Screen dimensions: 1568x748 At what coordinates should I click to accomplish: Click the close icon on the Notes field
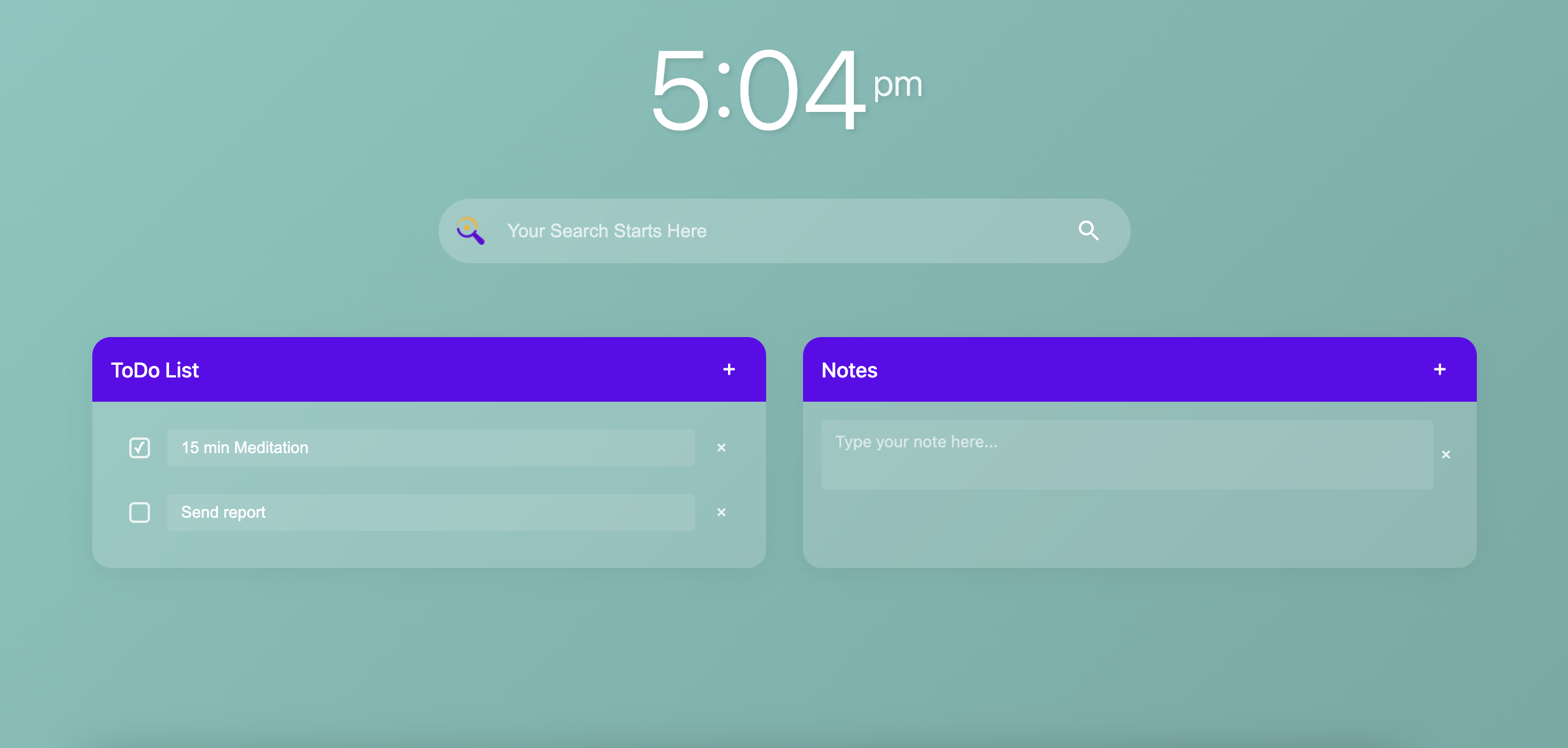(1446, 454)
